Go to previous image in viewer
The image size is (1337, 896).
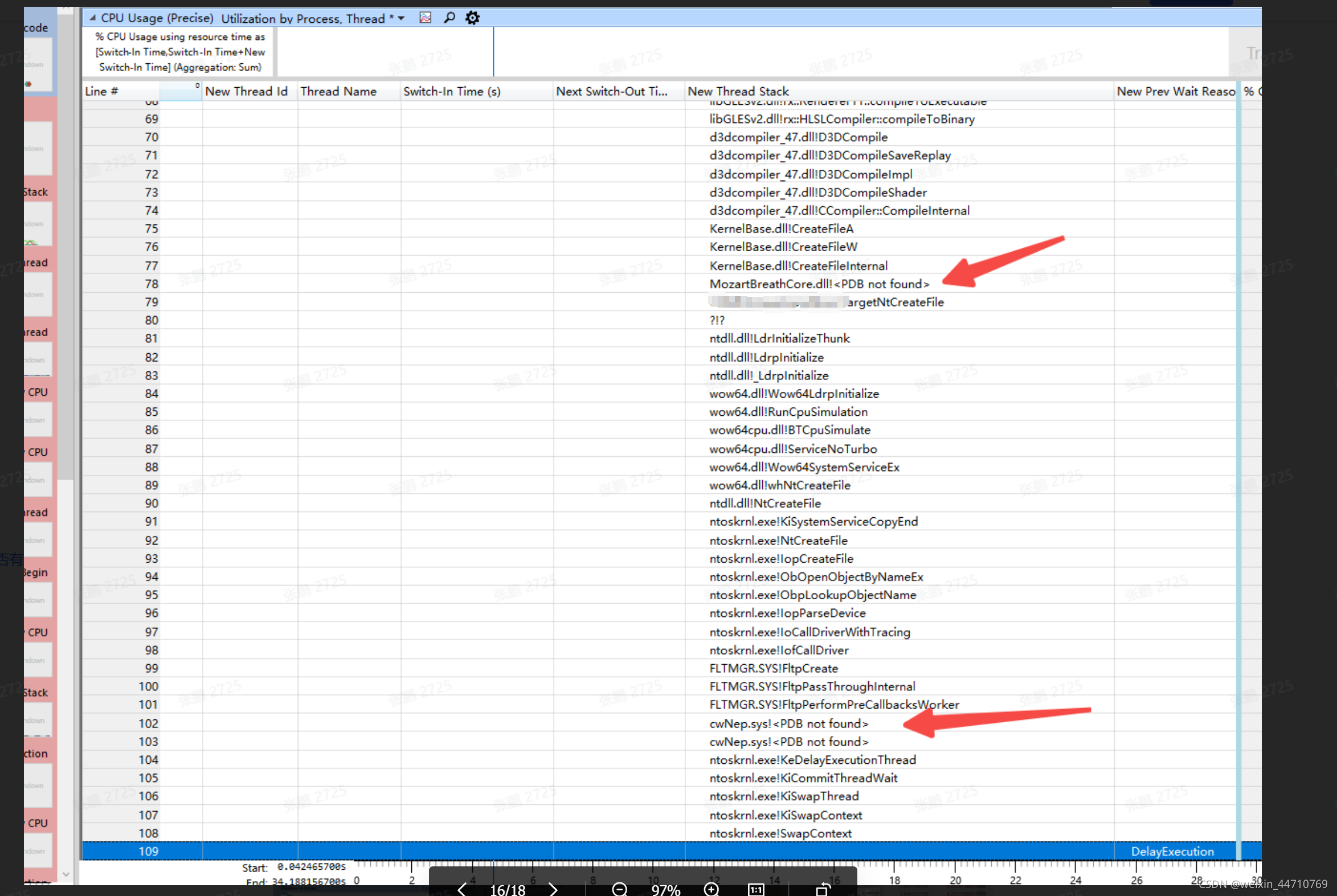tap(461, 889)
